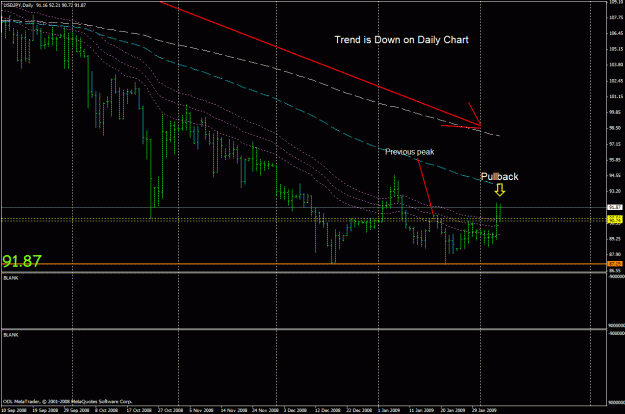This screenshot has width=625, height=414.
Task: Click the 22 Dec 2008 date label
Action: (x=359, y=410)
